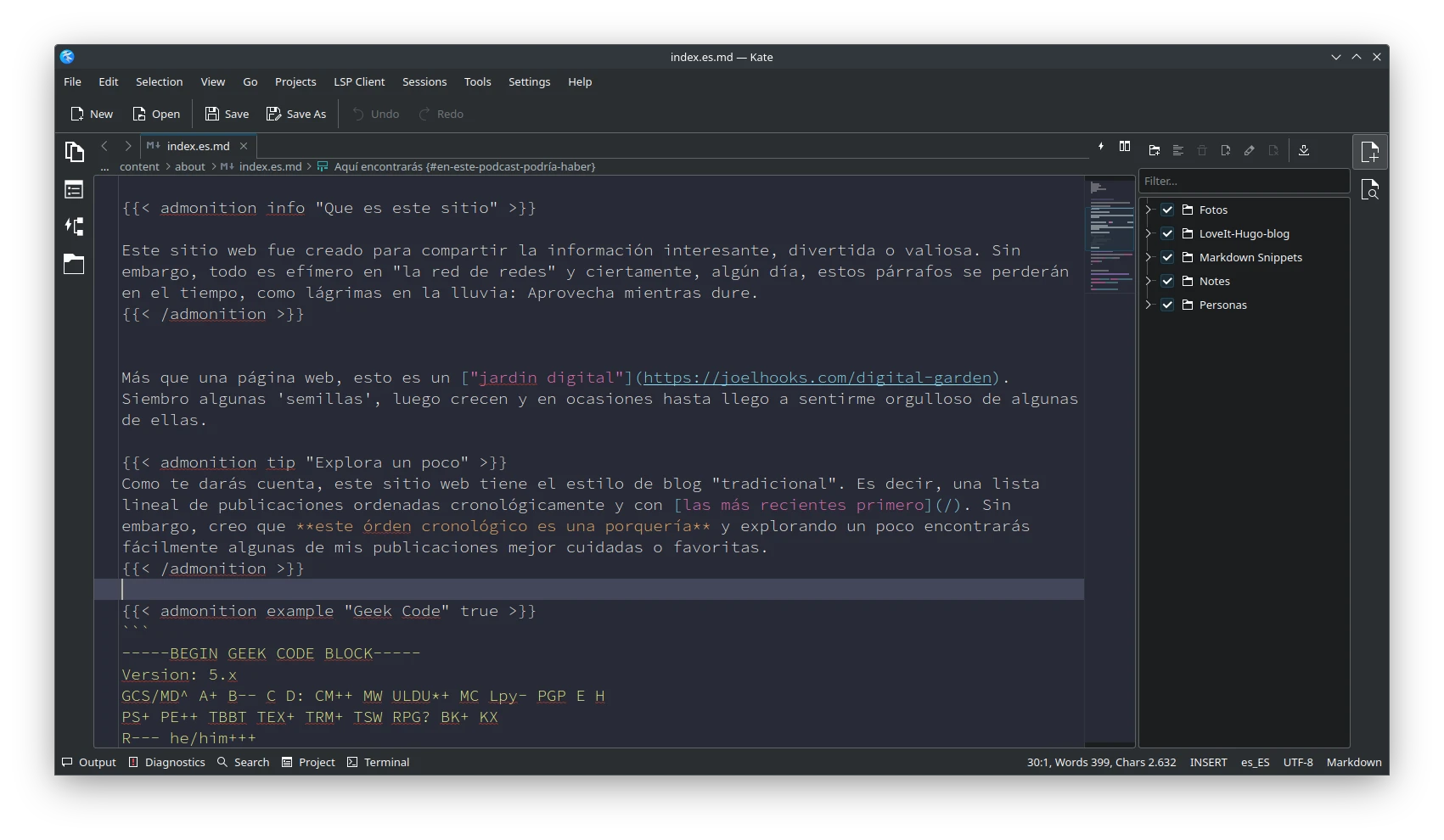Open the Git sidebar panel icon

click(x=75, y=227)
